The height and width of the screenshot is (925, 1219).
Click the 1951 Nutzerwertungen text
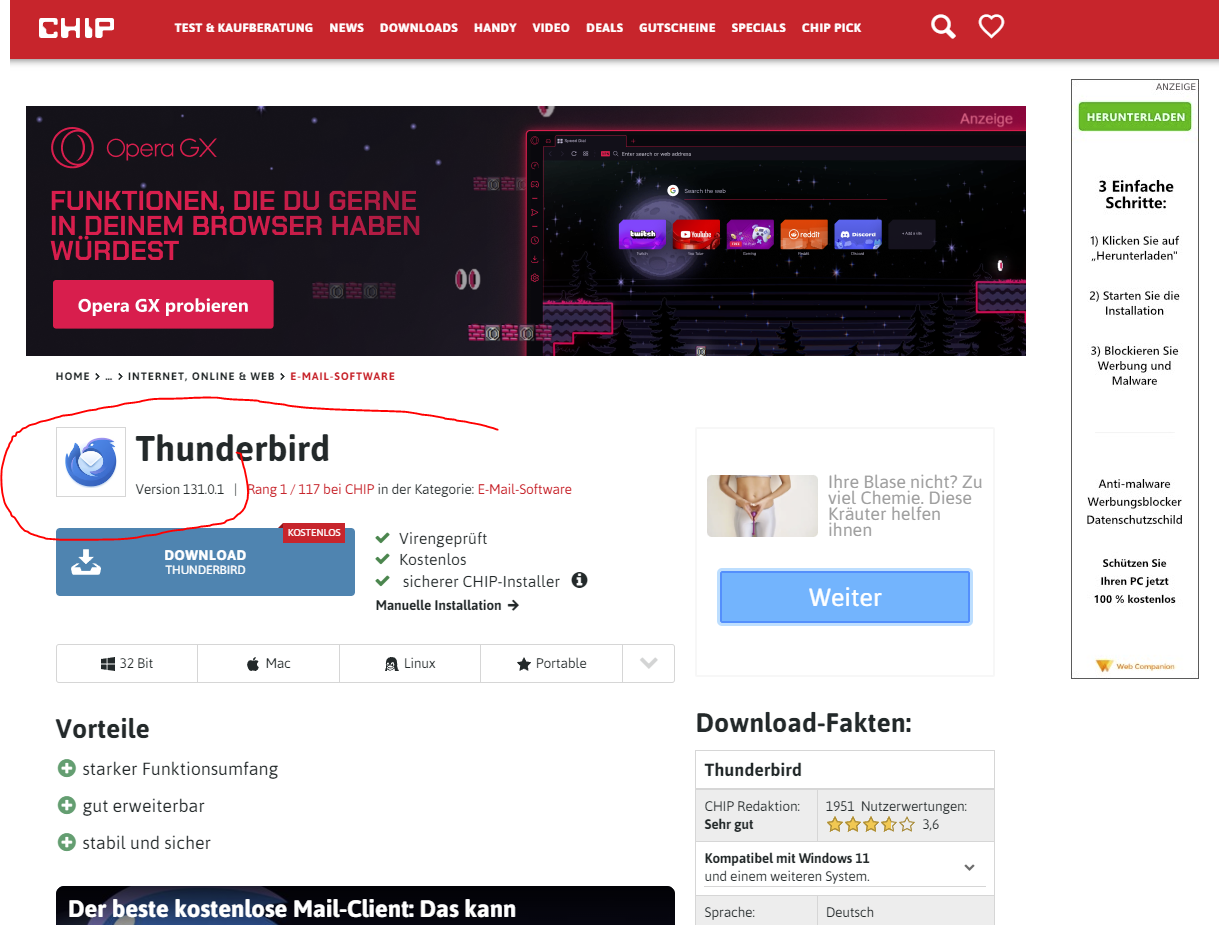(896, 806)
